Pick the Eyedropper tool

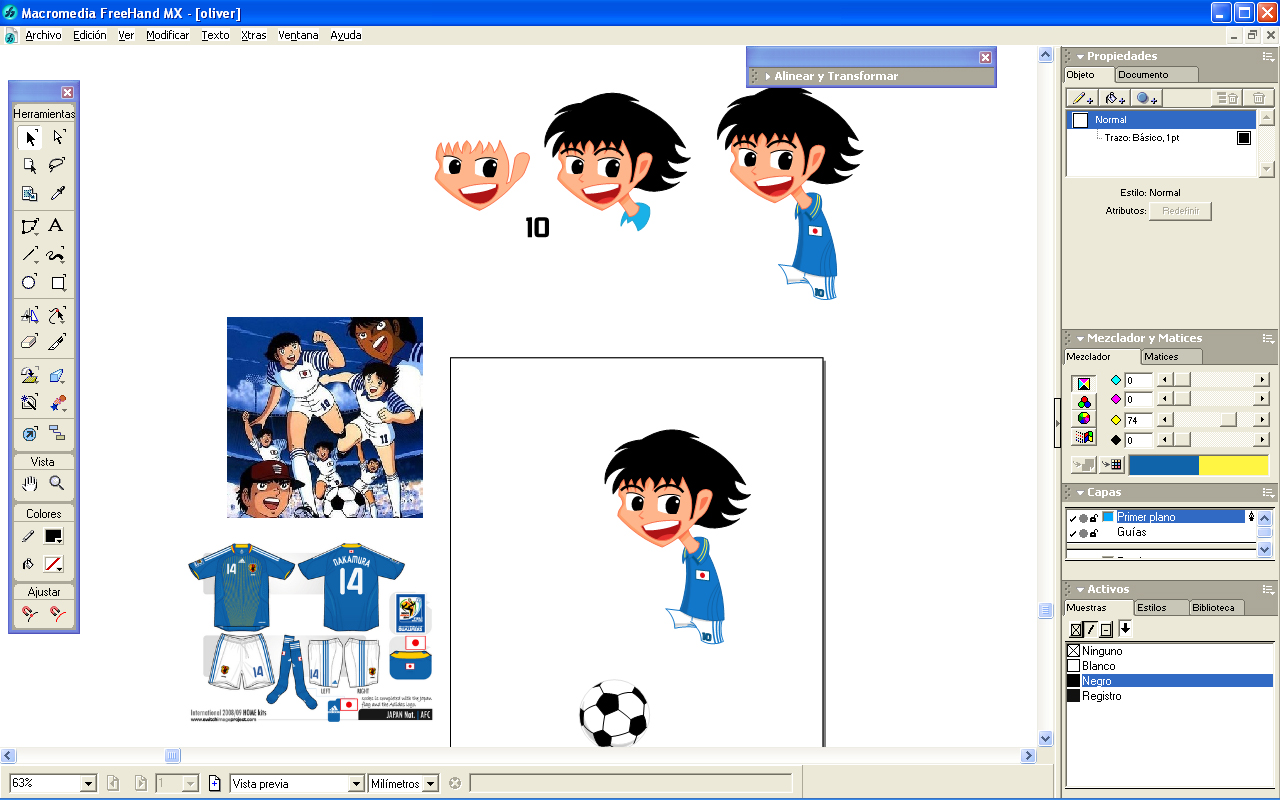(58, 194)
